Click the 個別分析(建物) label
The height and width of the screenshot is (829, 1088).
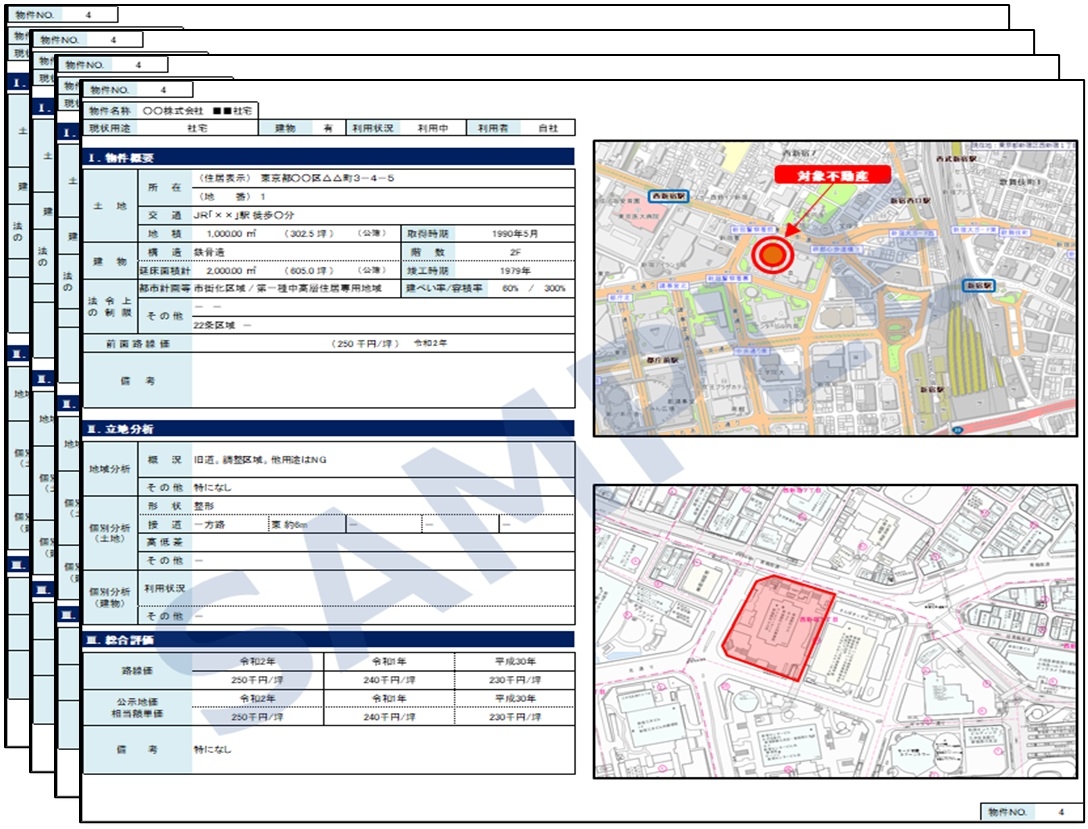(x=110, y=597)
